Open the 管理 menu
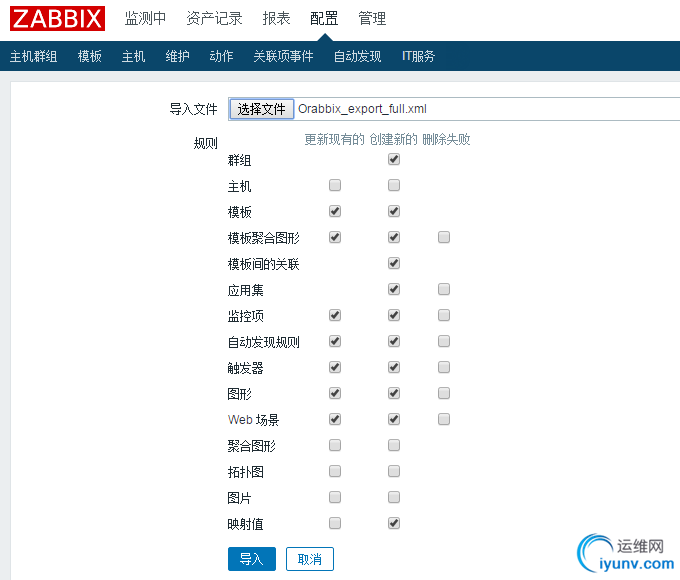The height and width of the screenshot is (580, 680). point(372,18)
